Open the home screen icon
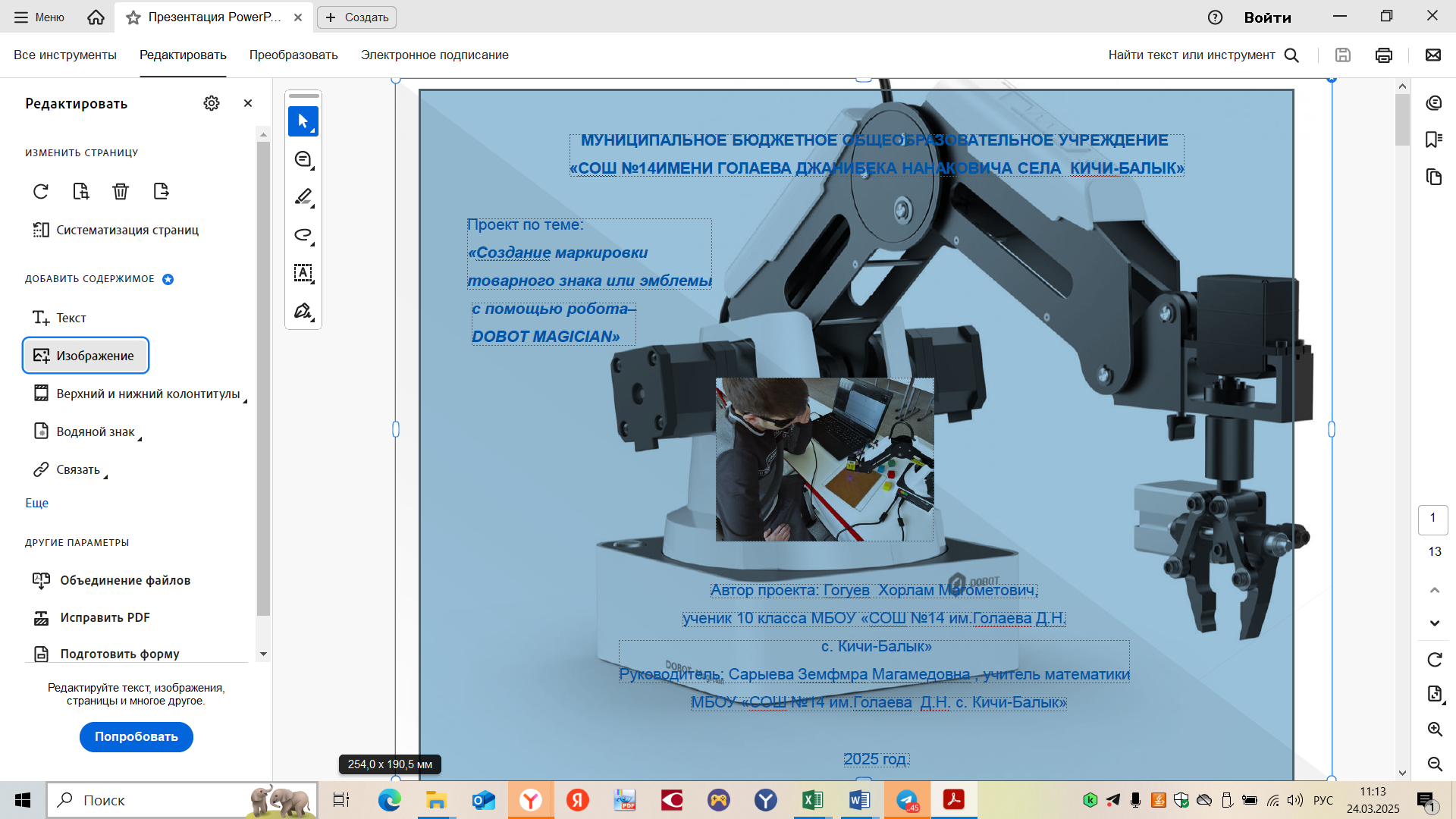 (x=96, y=17)
